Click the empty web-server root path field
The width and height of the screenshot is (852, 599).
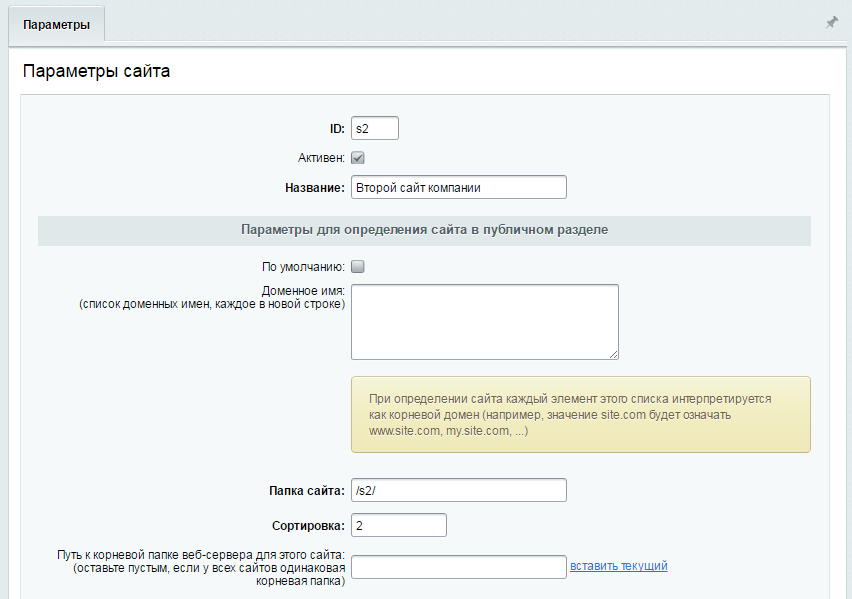pos(459,567)
